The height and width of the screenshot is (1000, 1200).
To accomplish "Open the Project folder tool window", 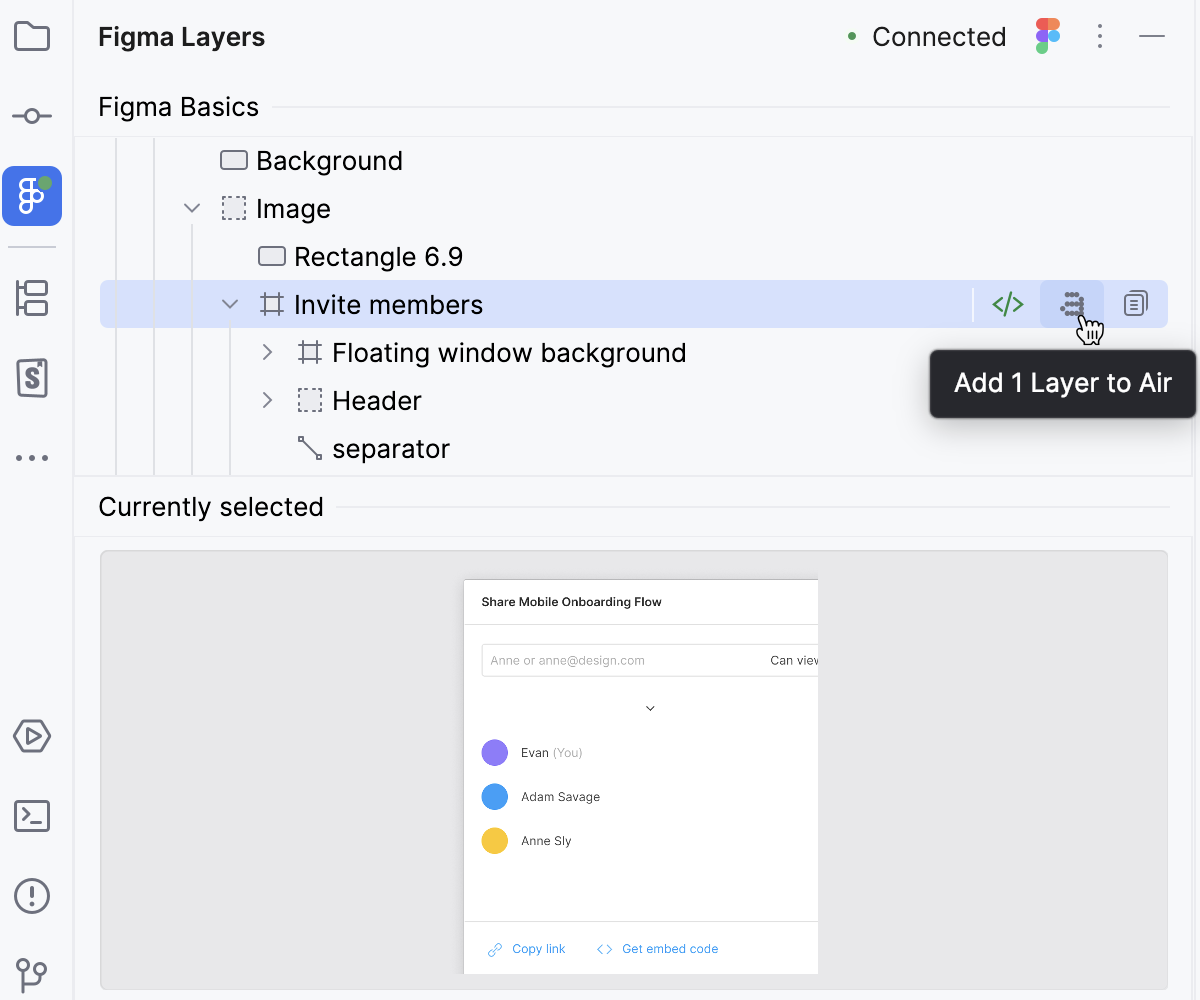I will click(x=32, y=37).
